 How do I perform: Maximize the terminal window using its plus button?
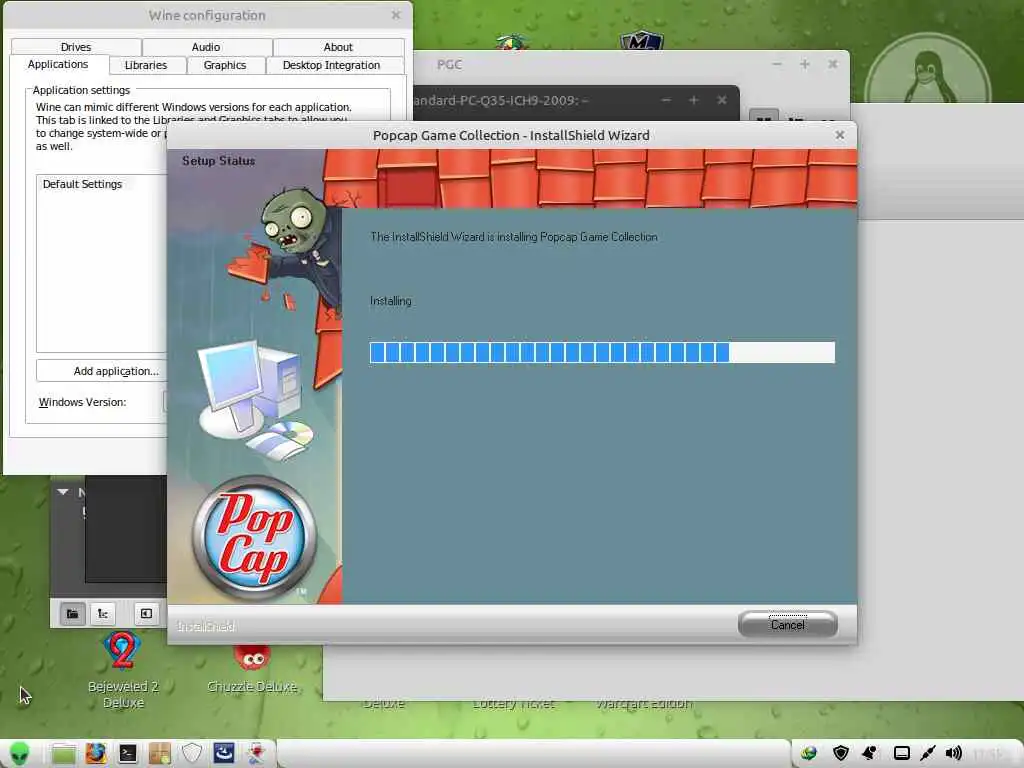click(694, 100)
